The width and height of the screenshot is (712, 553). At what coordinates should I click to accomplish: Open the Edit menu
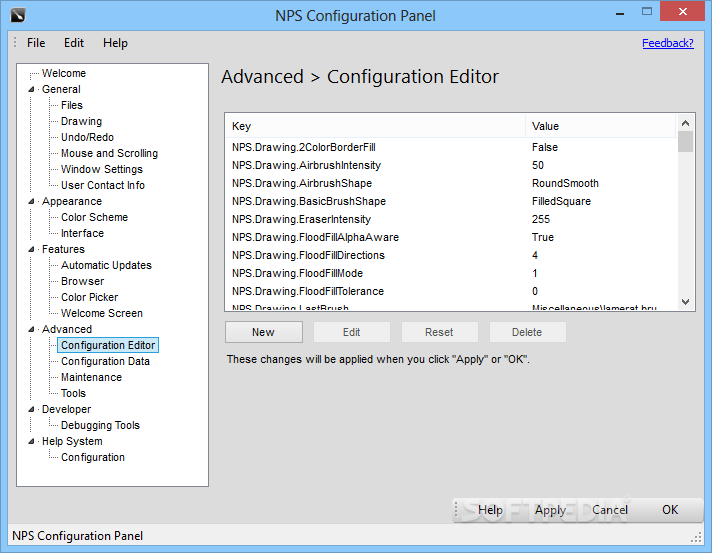[74, 43]
